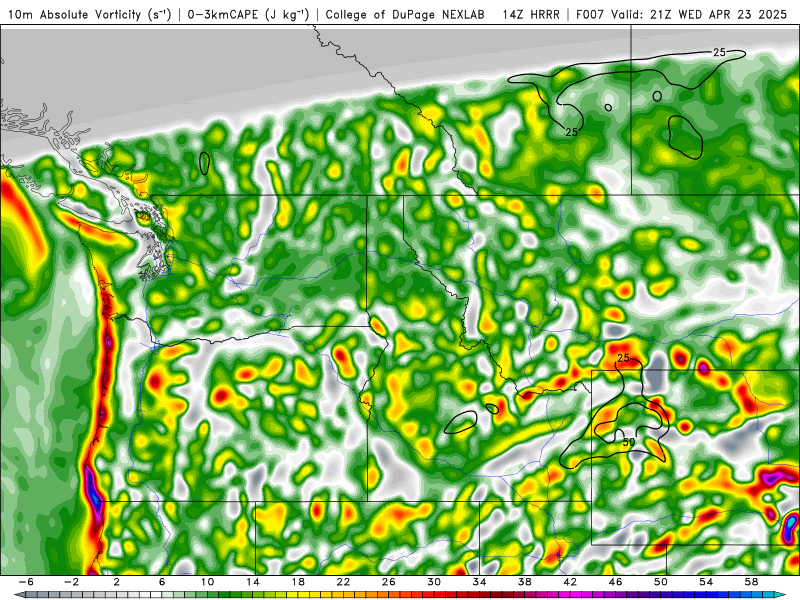Screen dimensions: 800x600
Task: Click the '30' color scale label
Action: (434, 582)
